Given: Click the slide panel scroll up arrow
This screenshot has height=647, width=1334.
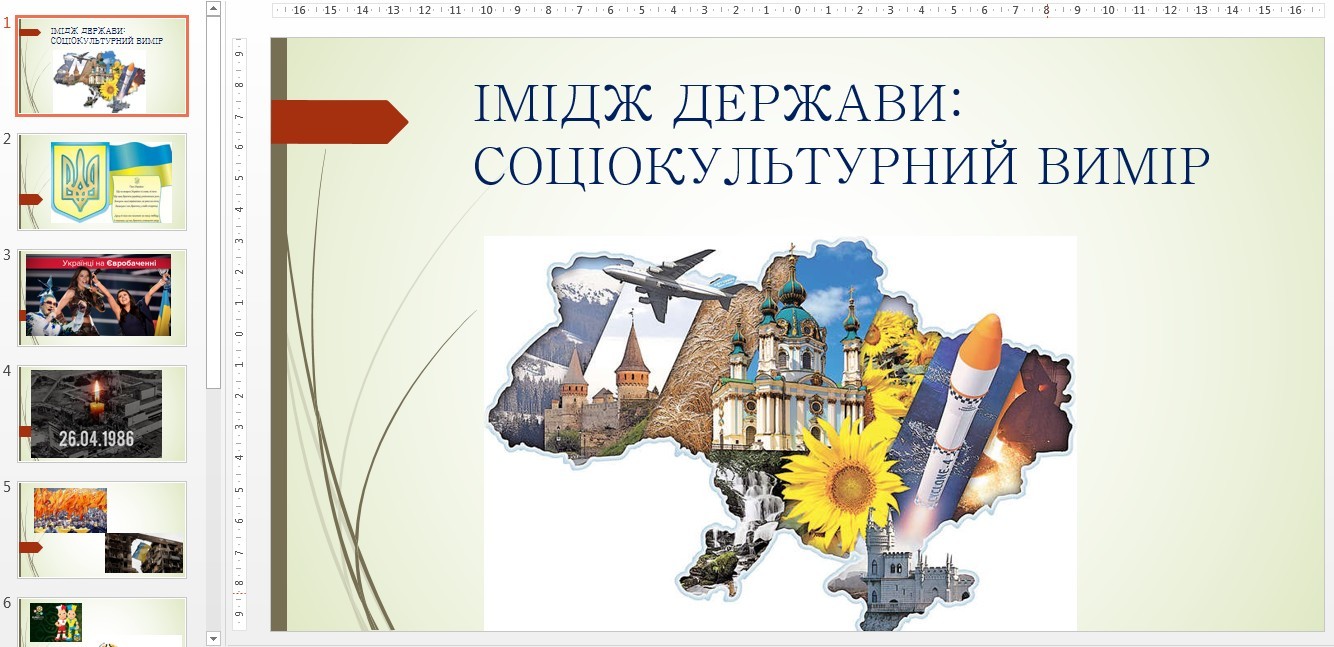Looking at the screenshot, I should (x=213, y=8).
